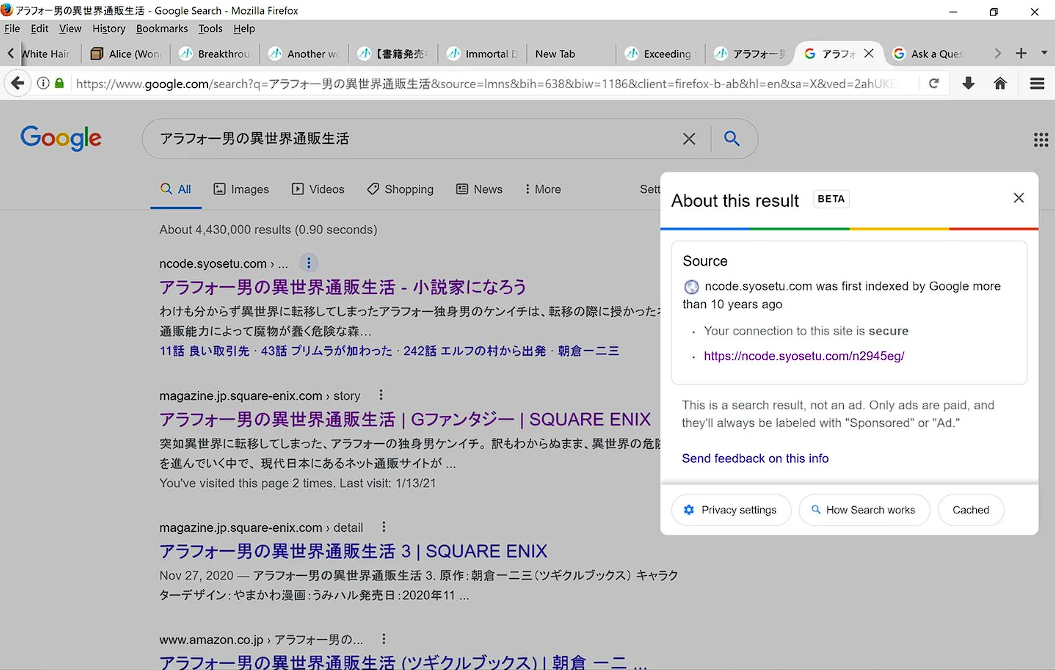Screen dimensions: 1055x670
Task: Click the results count text About 4,430,000 results
Action: [x=268, y=229]
